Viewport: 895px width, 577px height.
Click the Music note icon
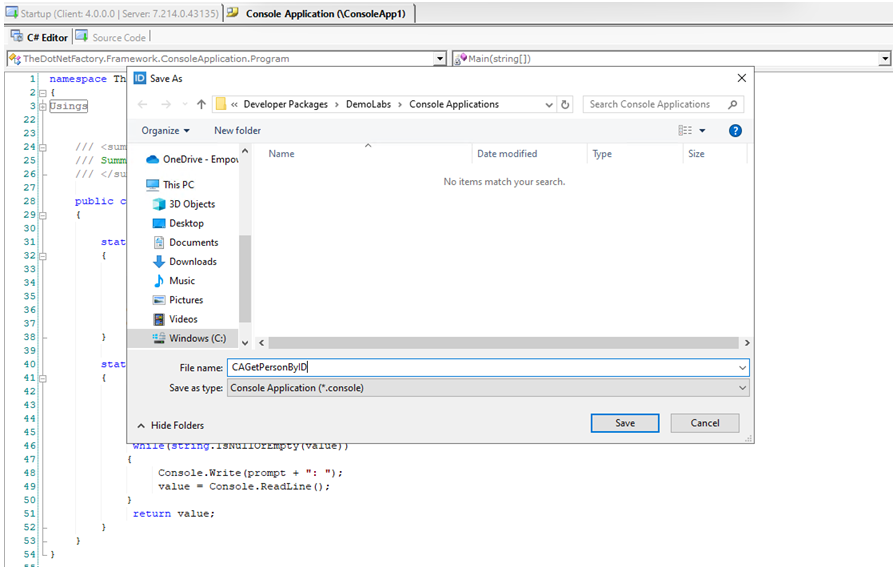159,281
